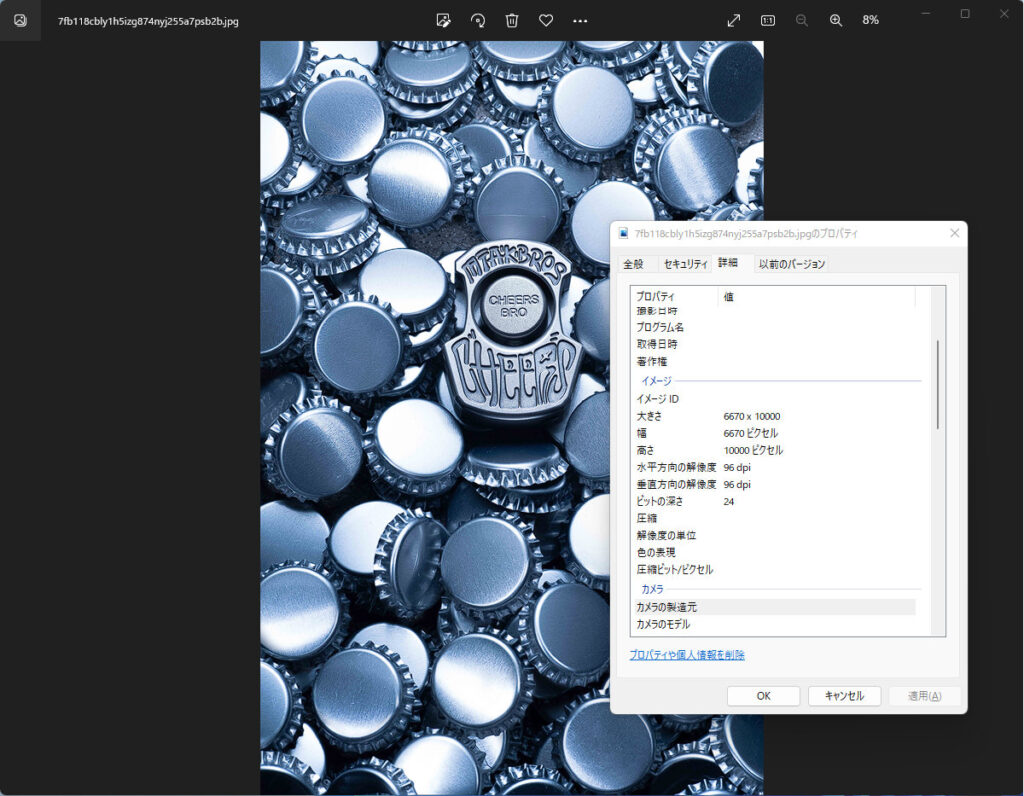Click the OK button
The image size is (1024, 796).
pyautogui.click(x=763, y=696)
